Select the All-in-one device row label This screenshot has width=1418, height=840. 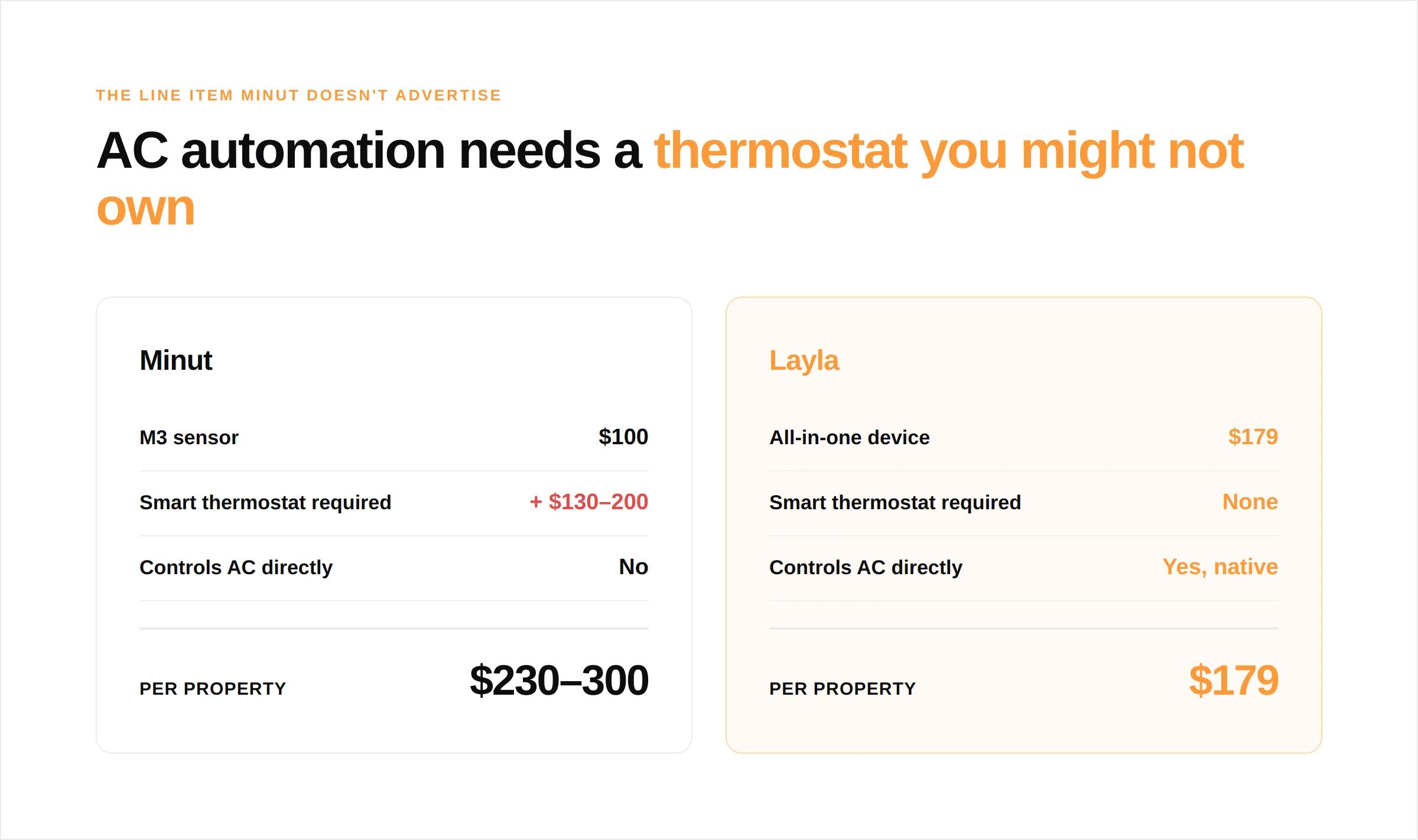point(849,438)
